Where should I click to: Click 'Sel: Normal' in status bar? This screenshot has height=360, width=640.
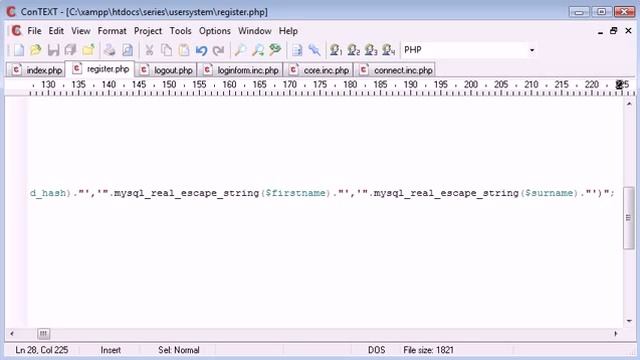179,350
